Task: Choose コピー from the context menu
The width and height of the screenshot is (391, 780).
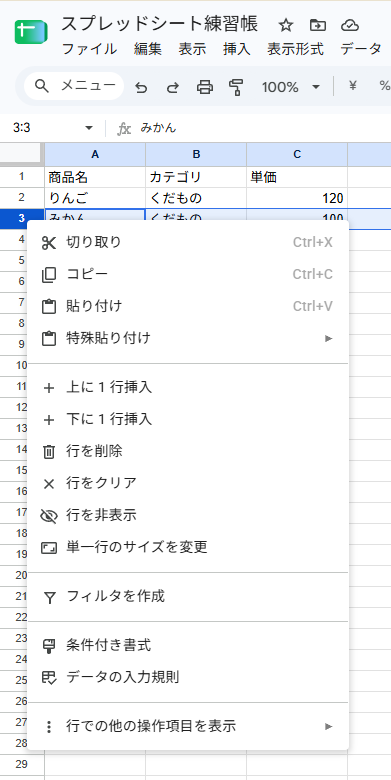Action: coord(188,275)
